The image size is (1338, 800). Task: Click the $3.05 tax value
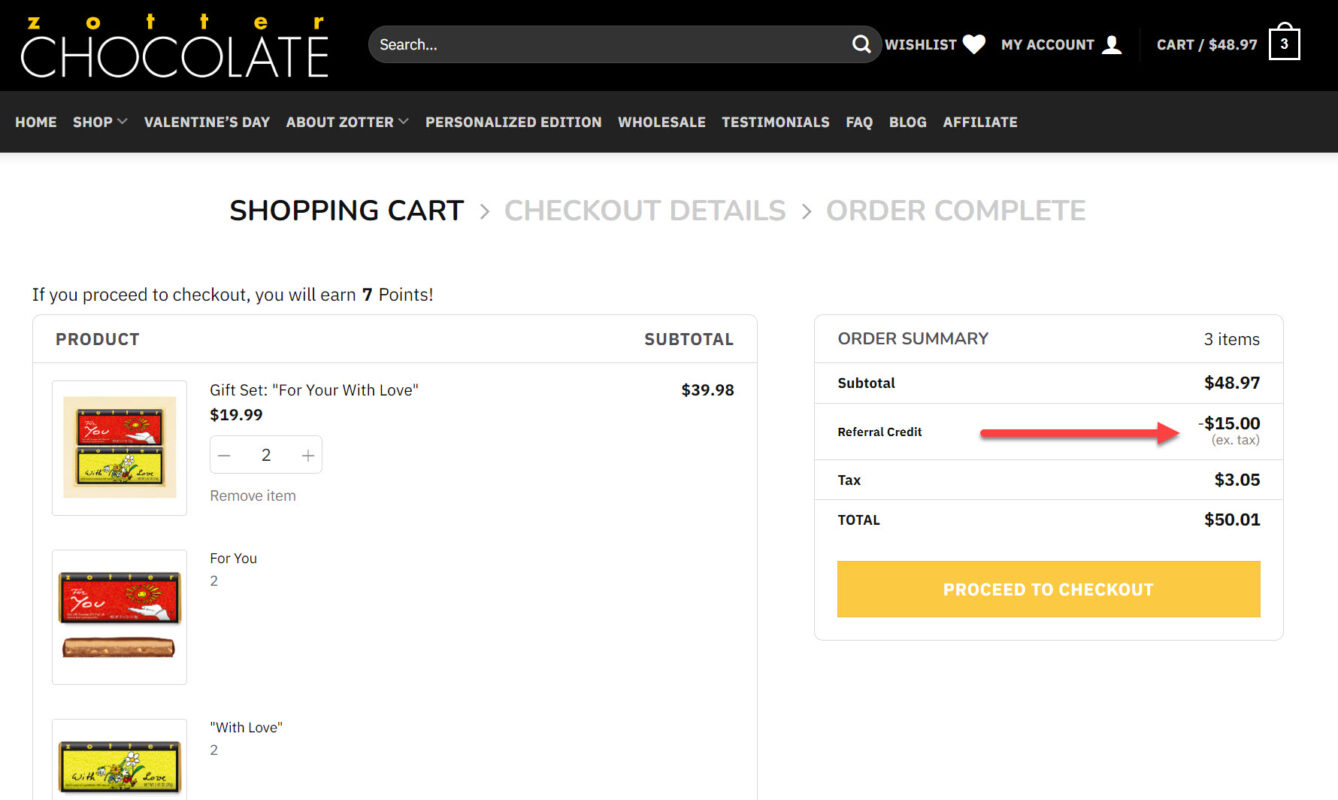pyautogui.click(x=1237, y=480)
